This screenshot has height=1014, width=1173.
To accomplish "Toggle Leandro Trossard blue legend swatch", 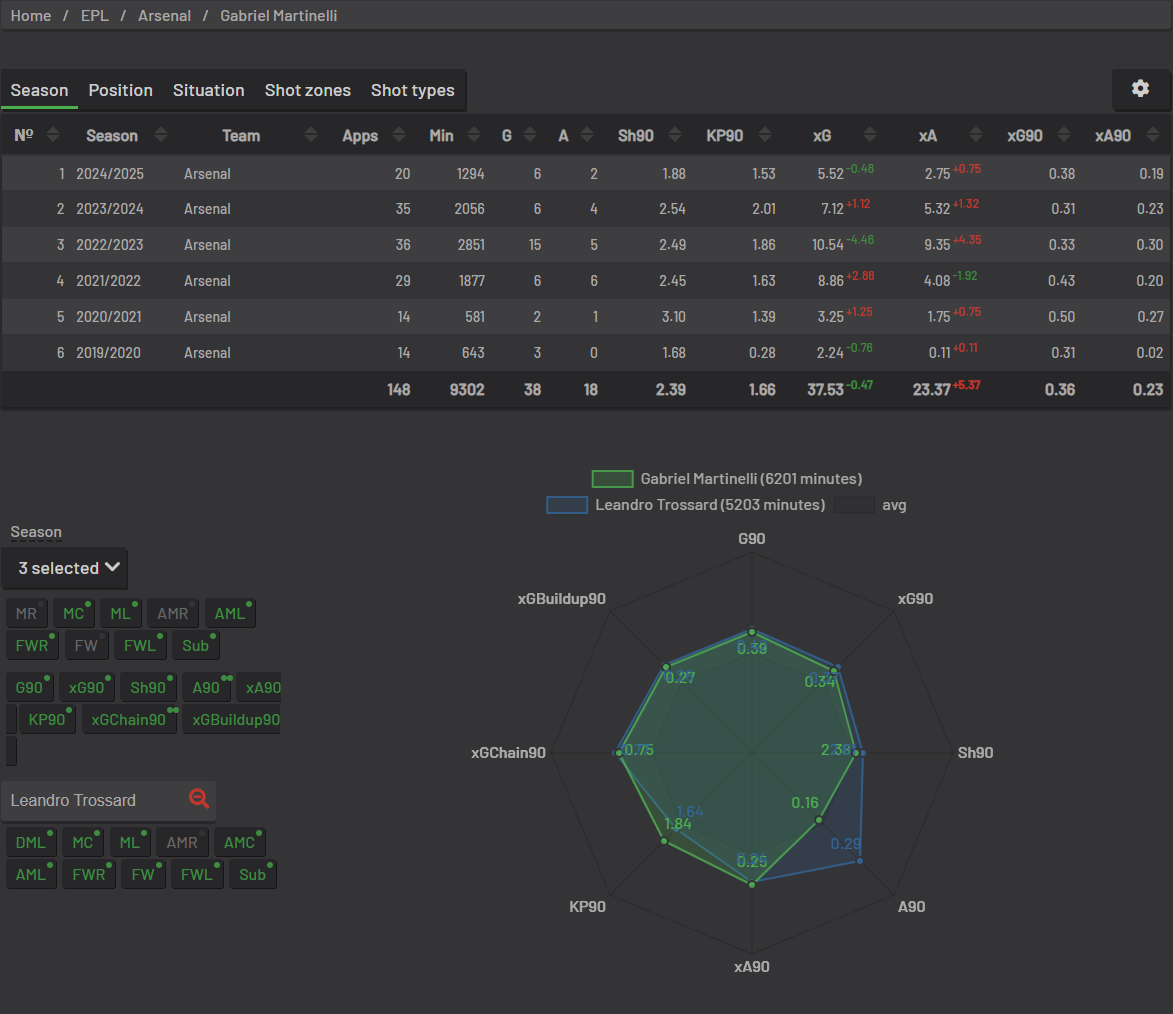I will click(567, 505).
